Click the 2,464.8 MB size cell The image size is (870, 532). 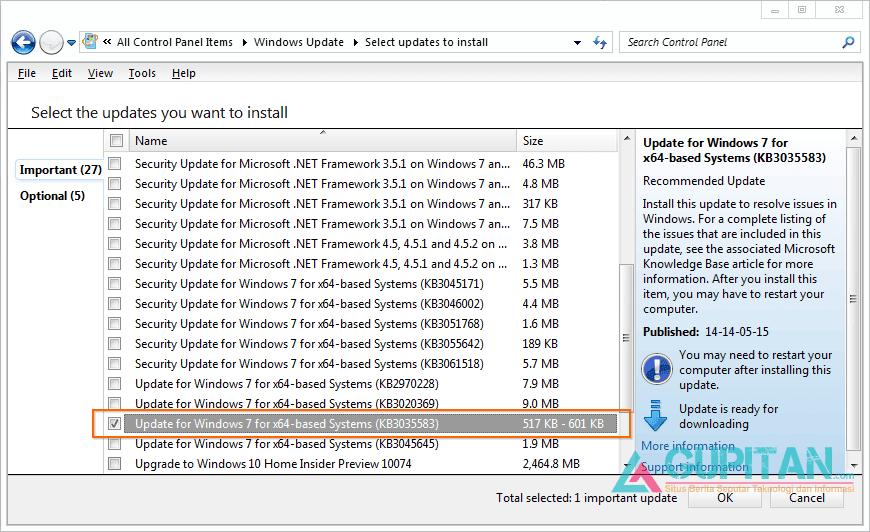(551, 464)
